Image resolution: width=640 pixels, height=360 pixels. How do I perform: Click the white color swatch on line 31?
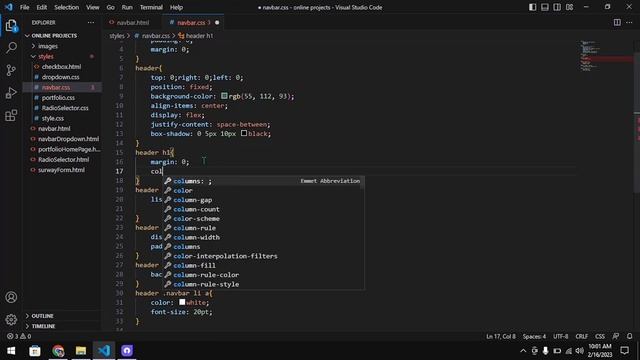point(182,302)
